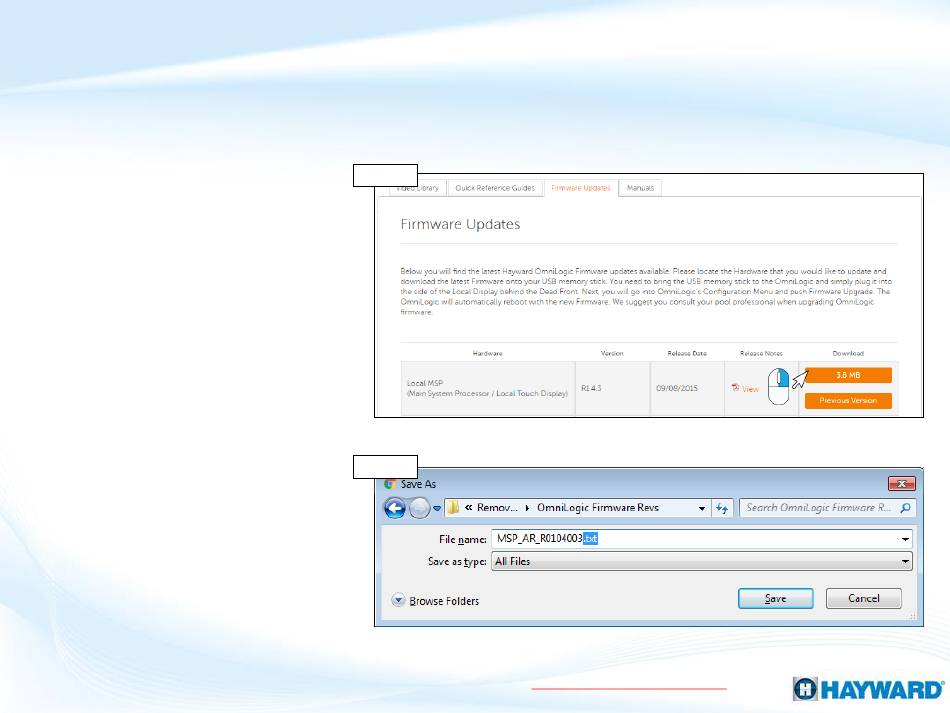Click the Local MSP hardware cell
Image resolution: width=950 pixels, height=713 pixels.
488,388
